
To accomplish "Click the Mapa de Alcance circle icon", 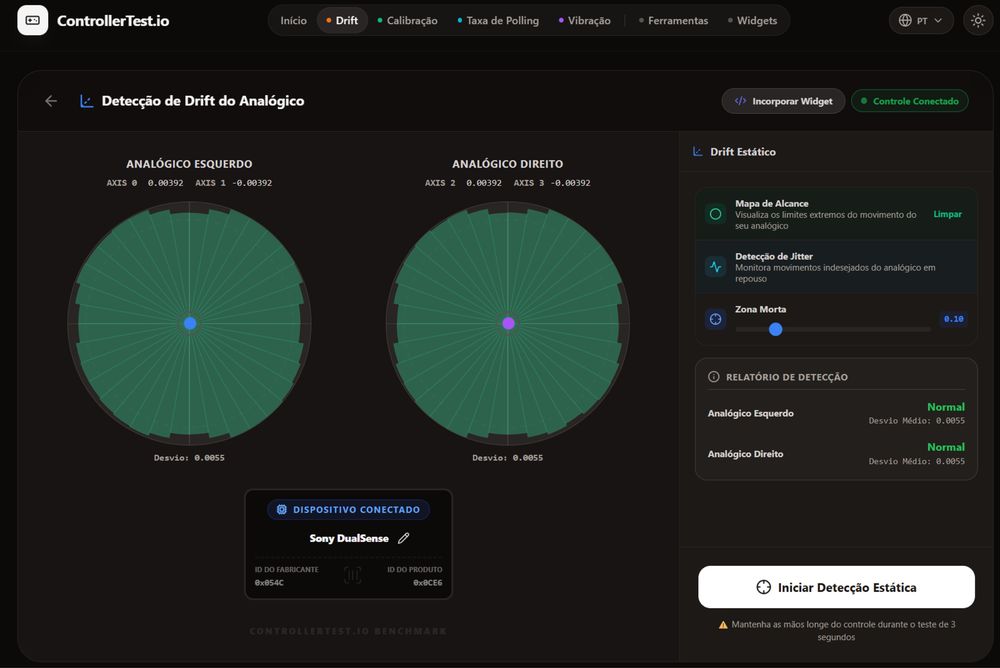I will (x=716, y=214).
